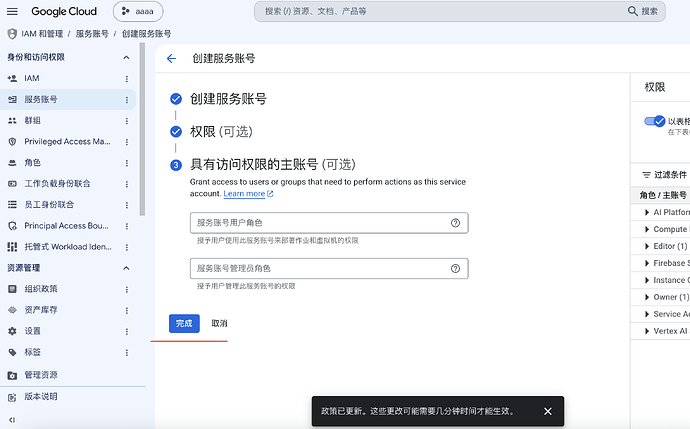Click the 员工身份联合 list icon

click(x=12, y=205)
